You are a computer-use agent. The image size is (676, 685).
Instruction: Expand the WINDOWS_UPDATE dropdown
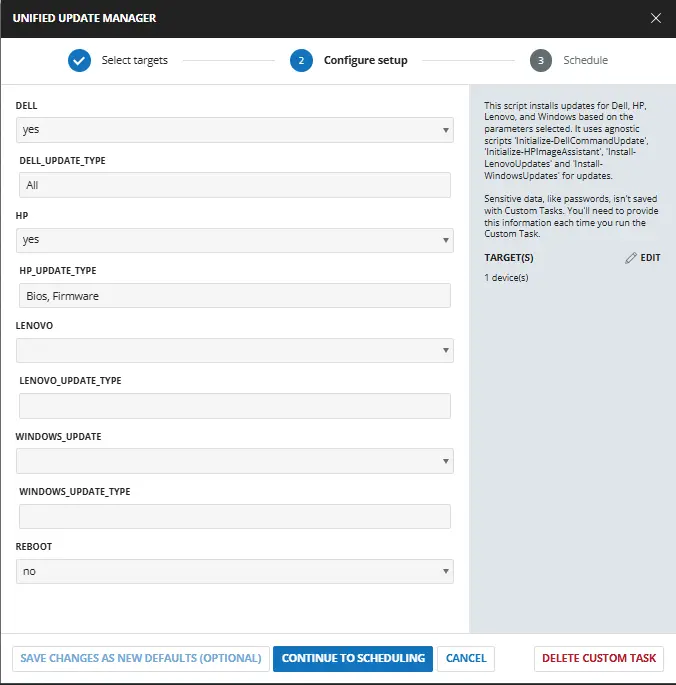coord(235,461)
